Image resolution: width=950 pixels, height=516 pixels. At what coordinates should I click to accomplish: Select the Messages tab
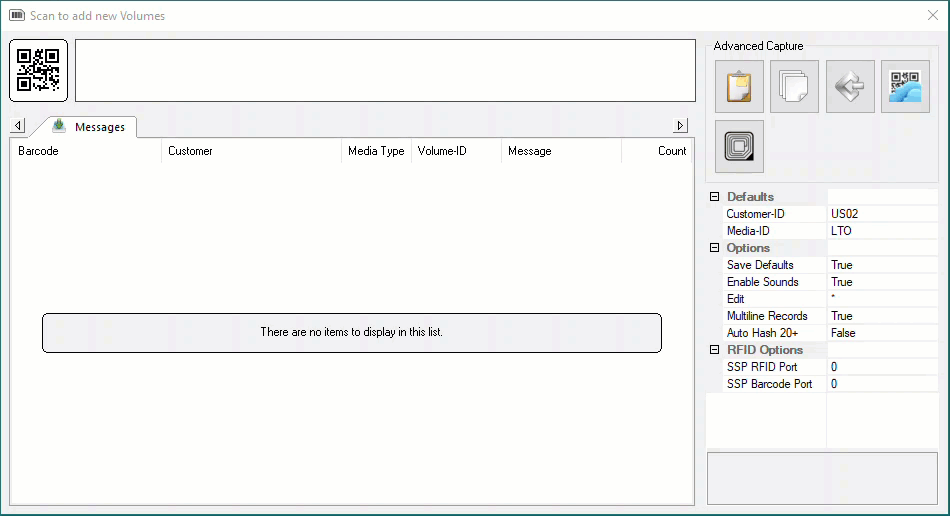tap(88, 127)
